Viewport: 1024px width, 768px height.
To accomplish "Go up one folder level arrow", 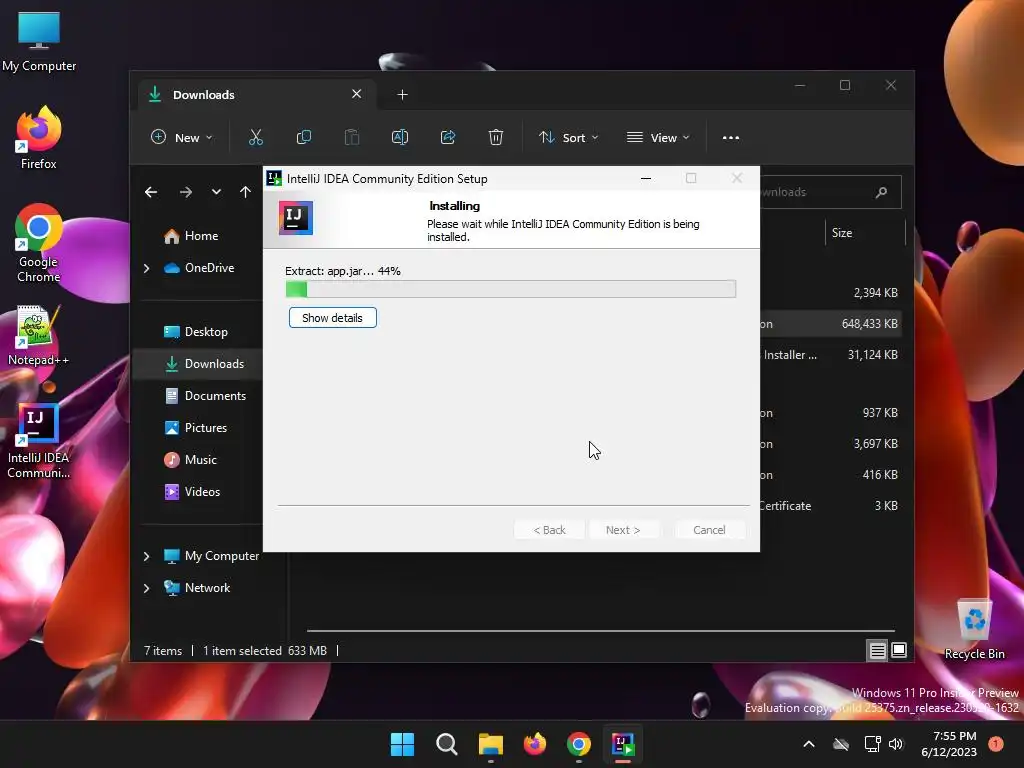I will (245, 192).
